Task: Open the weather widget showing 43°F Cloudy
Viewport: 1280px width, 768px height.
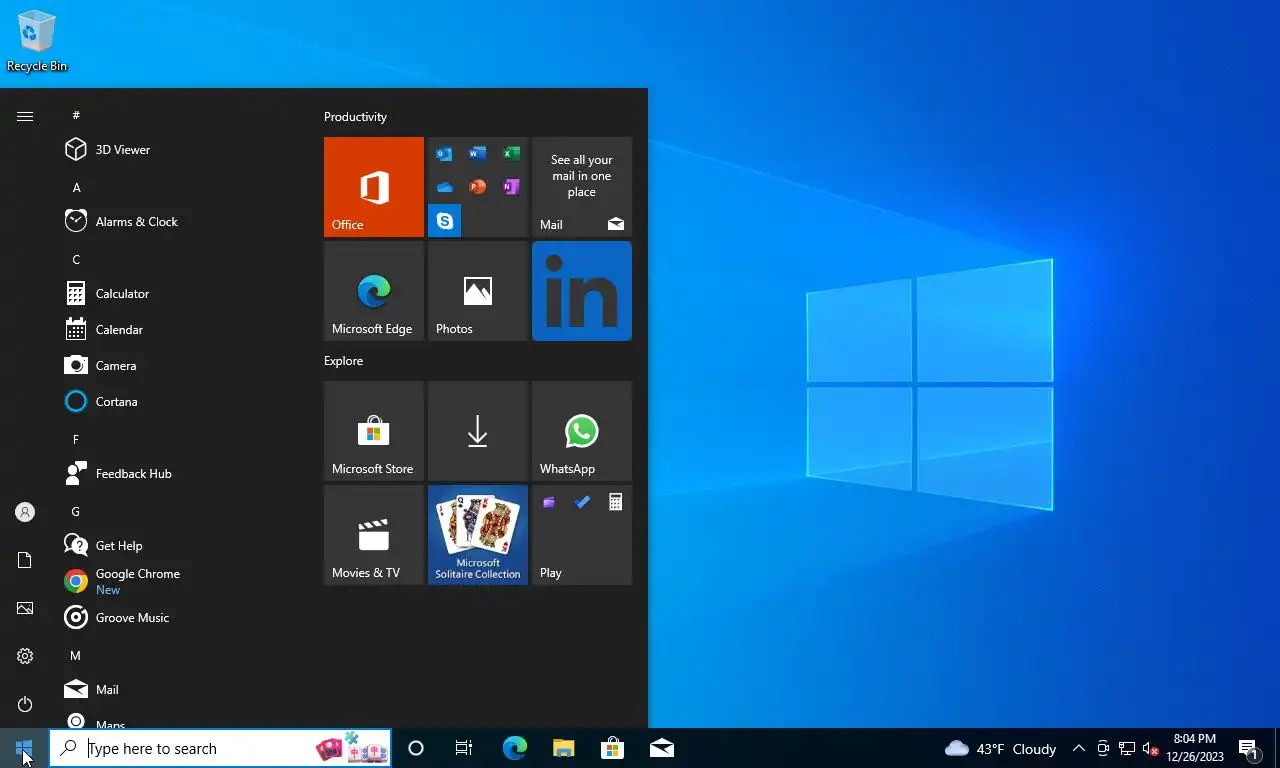Action: click(x=1000, y=748)
